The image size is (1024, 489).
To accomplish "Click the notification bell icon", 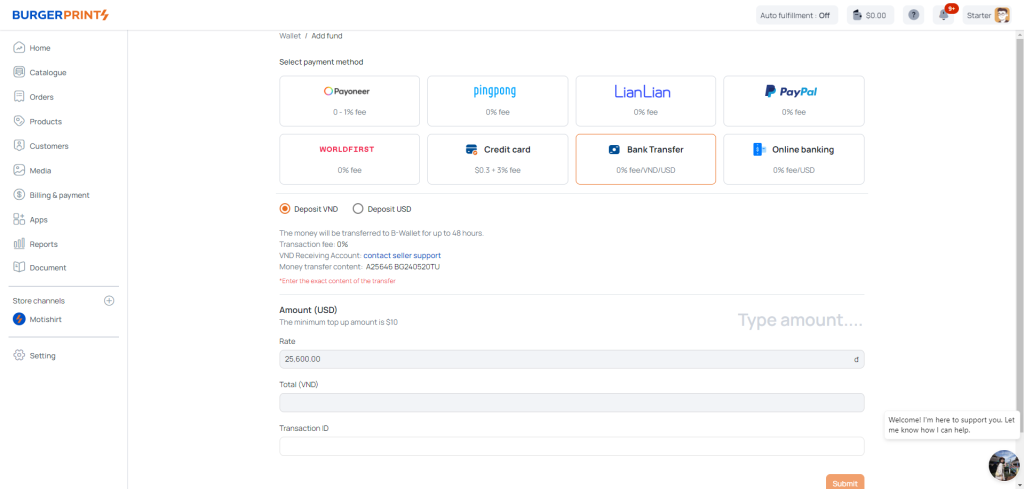I will click(x=943, y=15).
